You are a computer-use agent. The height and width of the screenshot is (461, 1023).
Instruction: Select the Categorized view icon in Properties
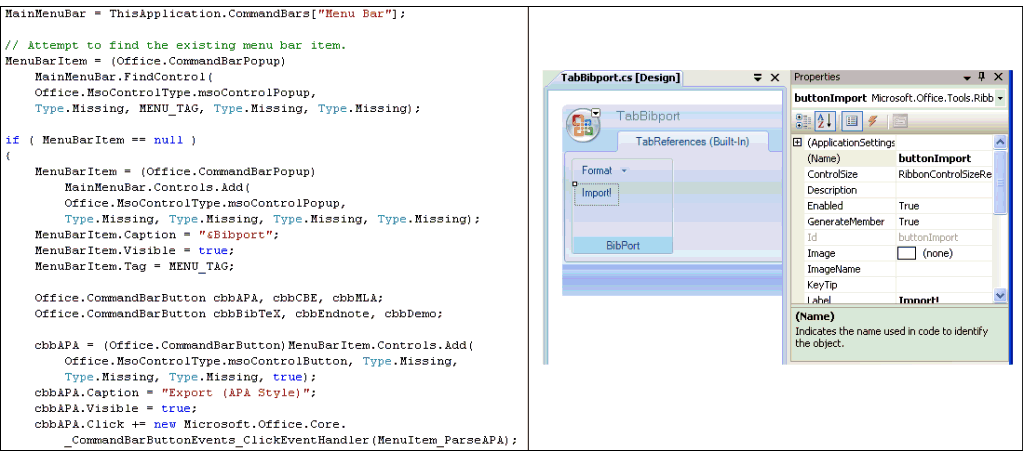802,121
